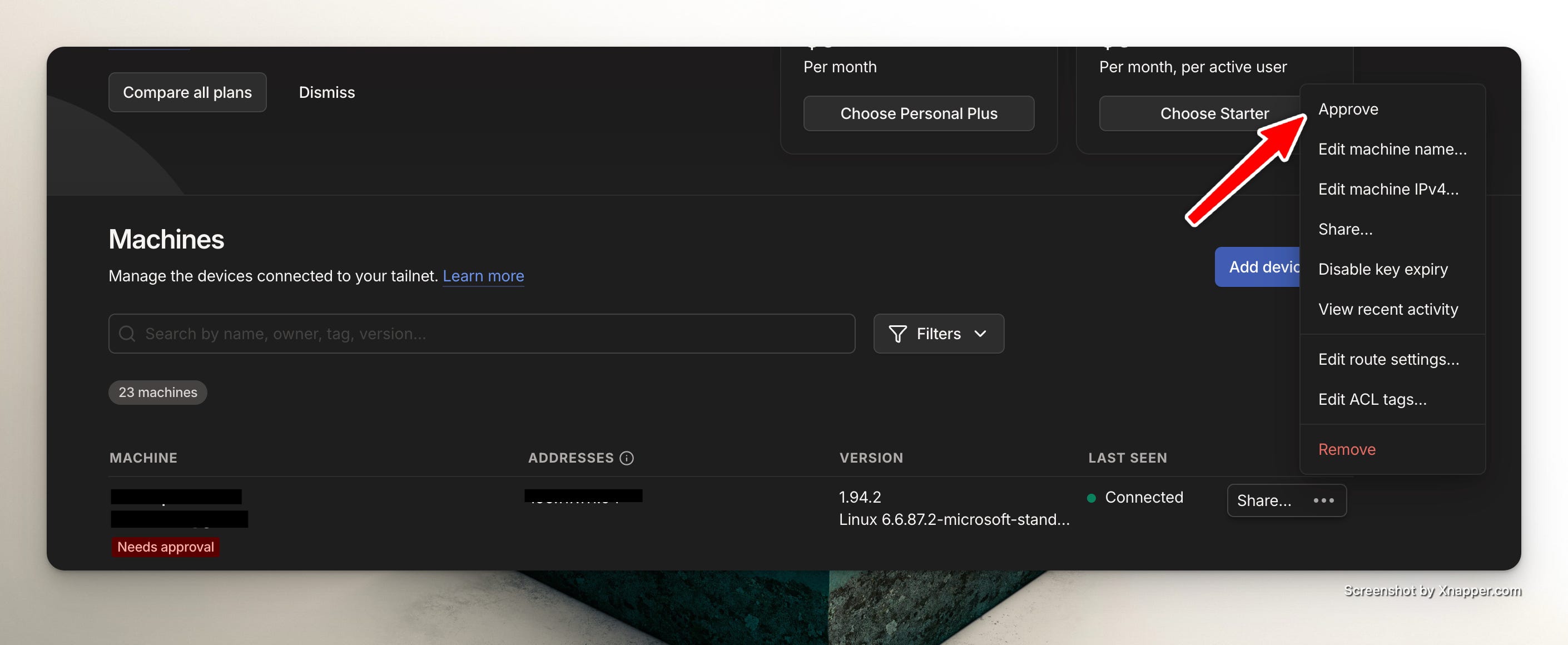Focus the machine search field
Viewport: 1568px width, 645px height.
click(487, 334)
